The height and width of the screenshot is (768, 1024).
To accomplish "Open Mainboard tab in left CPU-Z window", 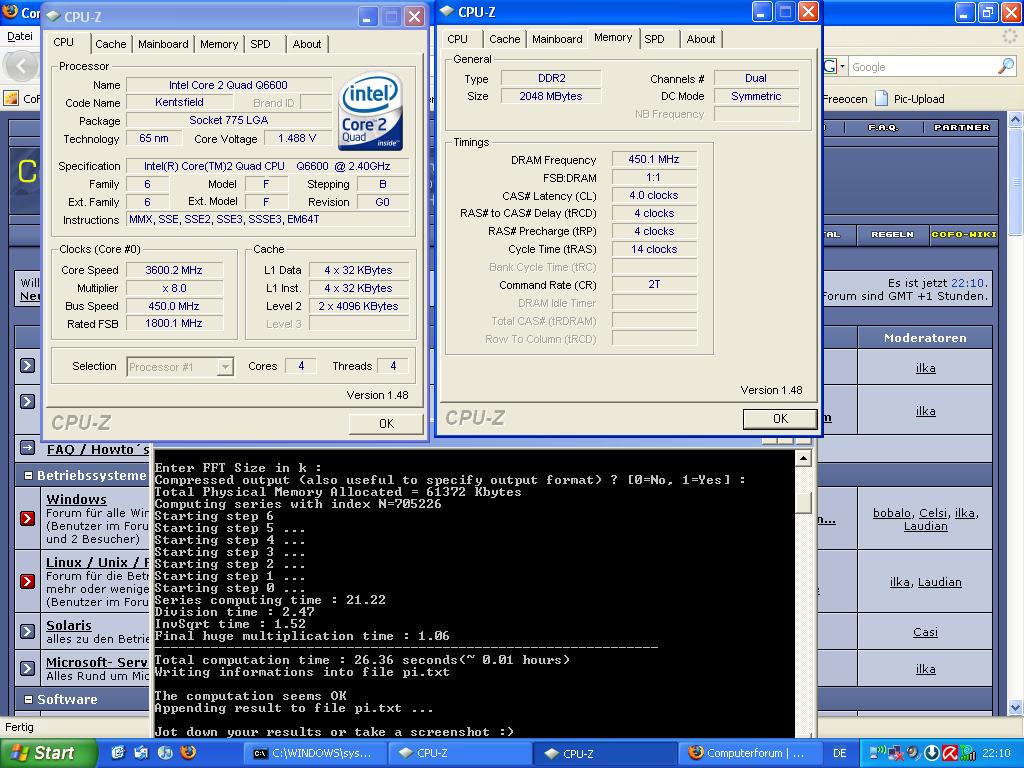I will [163, 44].
